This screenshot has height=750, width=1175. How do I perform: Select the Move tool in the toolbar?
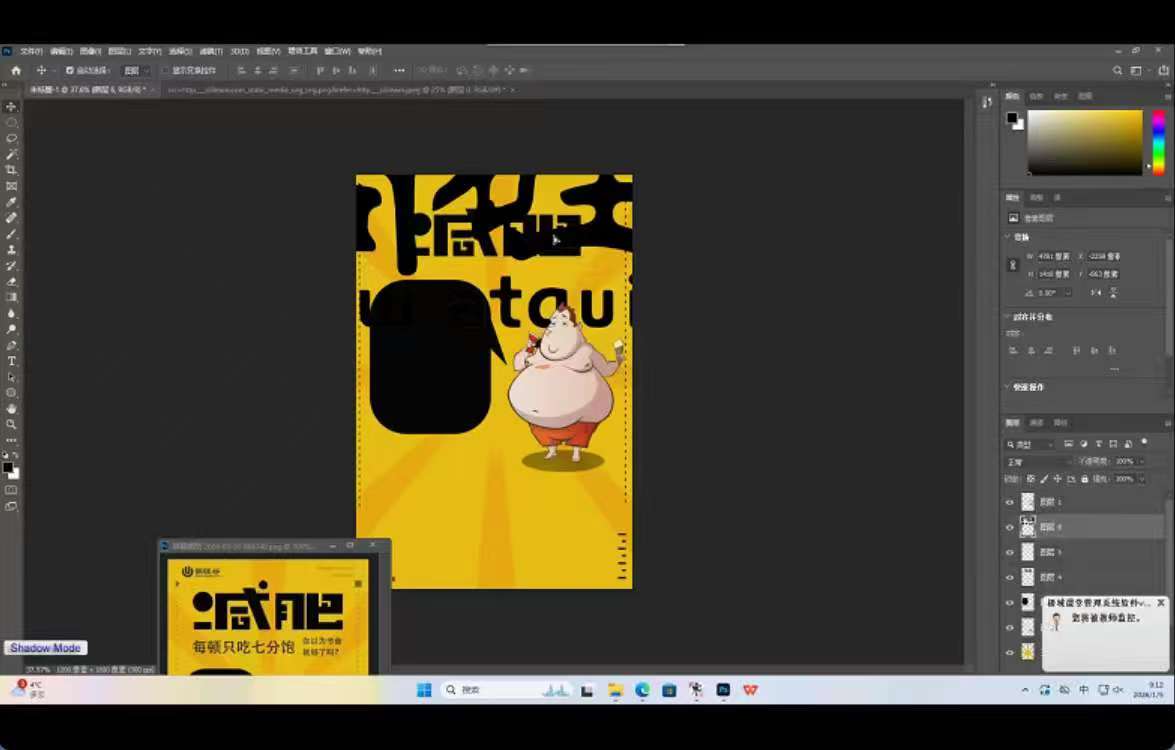[12, 106]
